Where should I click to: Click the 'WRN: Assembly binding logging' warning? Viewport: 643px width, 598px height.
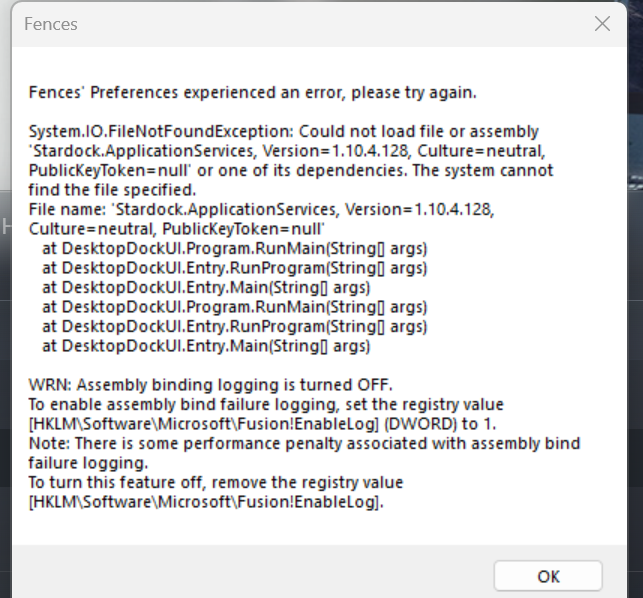[211, 385]
